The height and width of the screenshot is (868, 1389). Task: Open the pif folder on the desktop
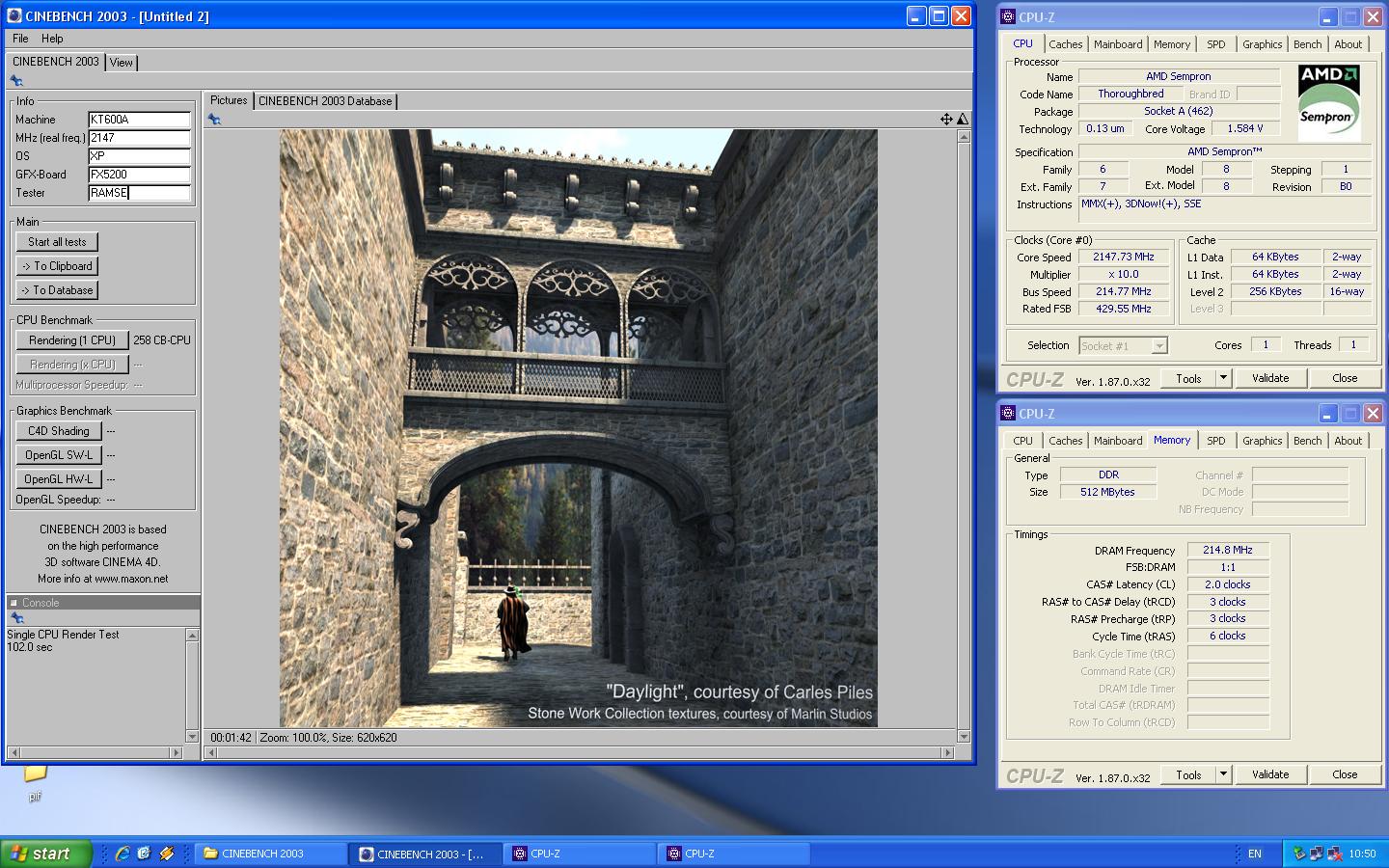click(x=35, y=780)
